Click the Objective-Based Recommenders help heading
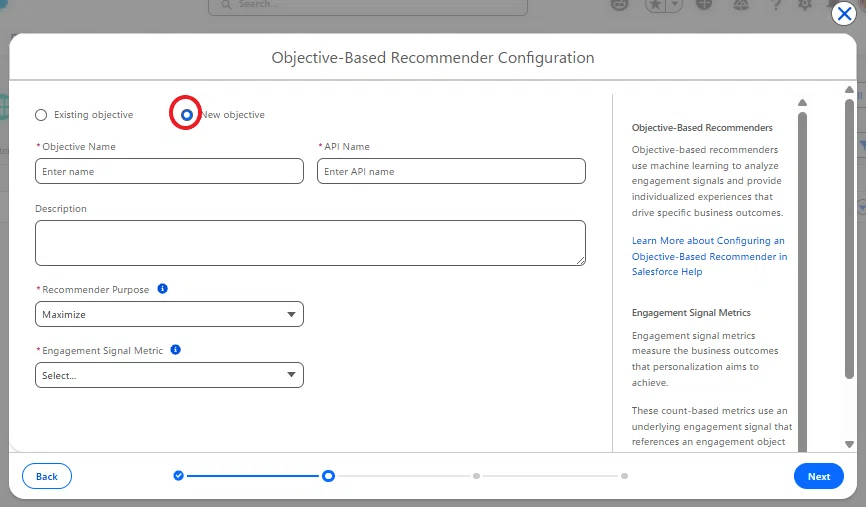Image resolution: width=866 pixels, height=507 pixels. coord(702,128)
